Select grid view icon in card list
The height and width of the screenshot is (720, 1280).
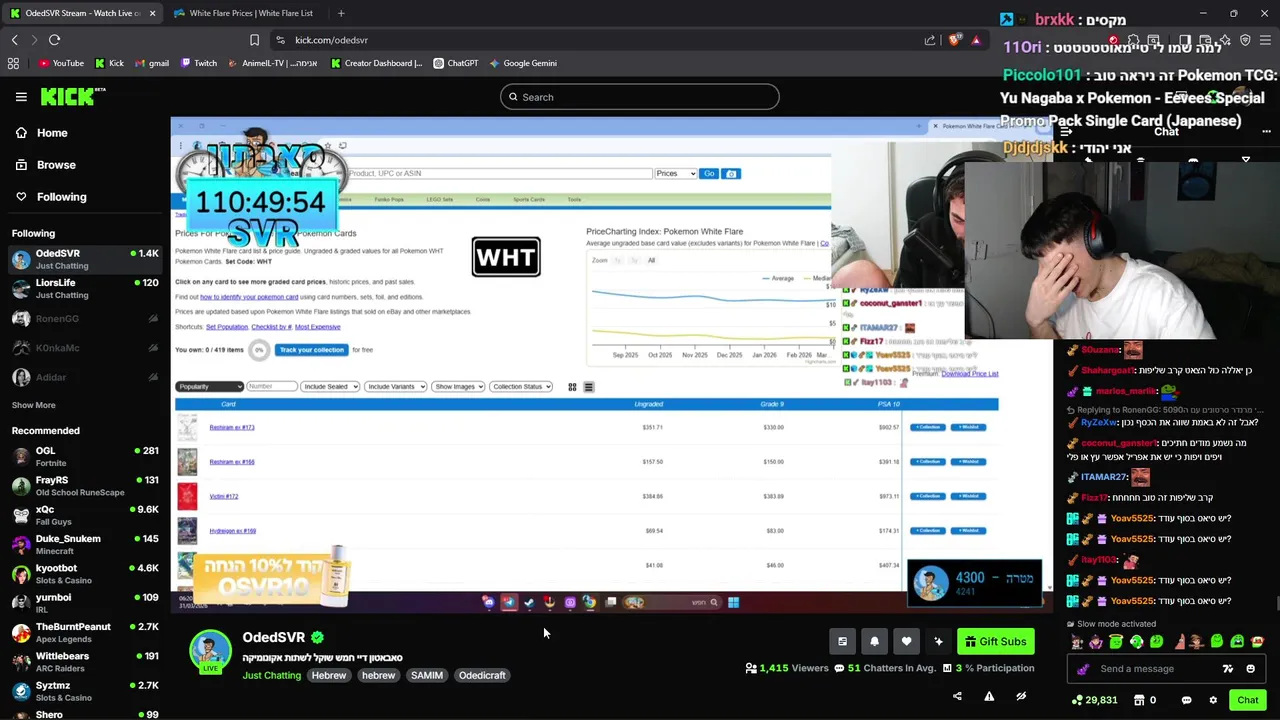click(572, 387)
